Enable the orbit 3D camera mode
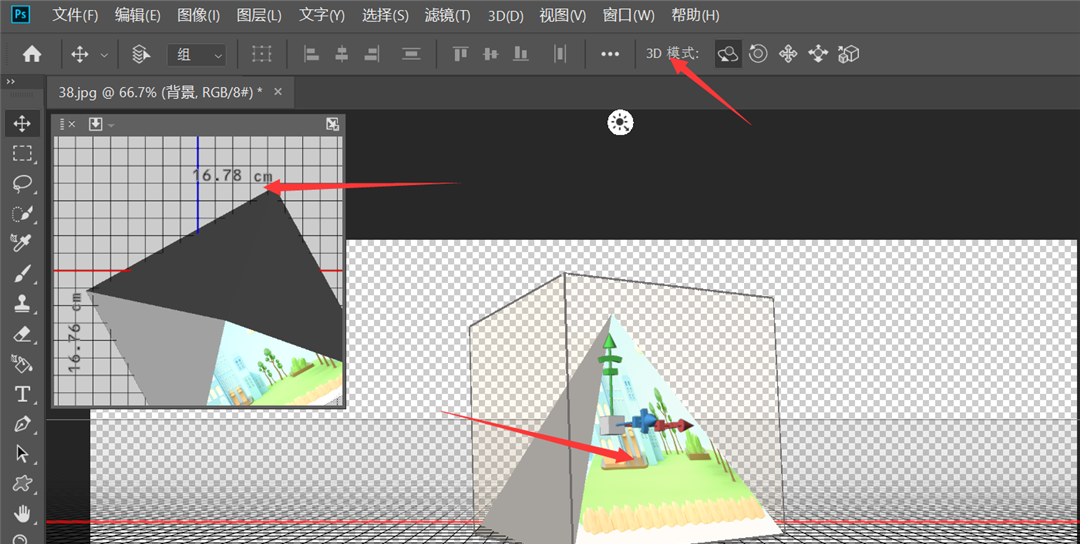 728,54
